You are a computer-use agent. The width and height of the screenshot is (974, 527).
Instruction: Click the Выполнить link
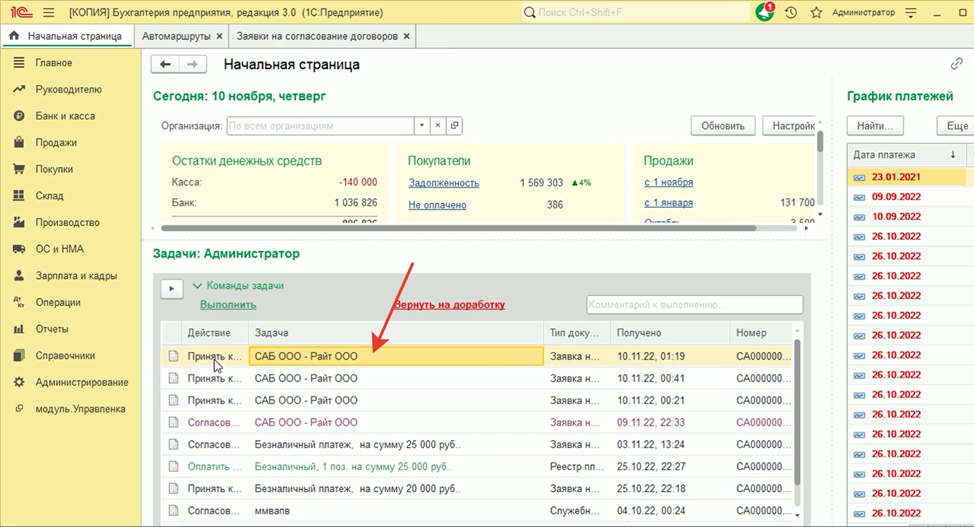228,305
